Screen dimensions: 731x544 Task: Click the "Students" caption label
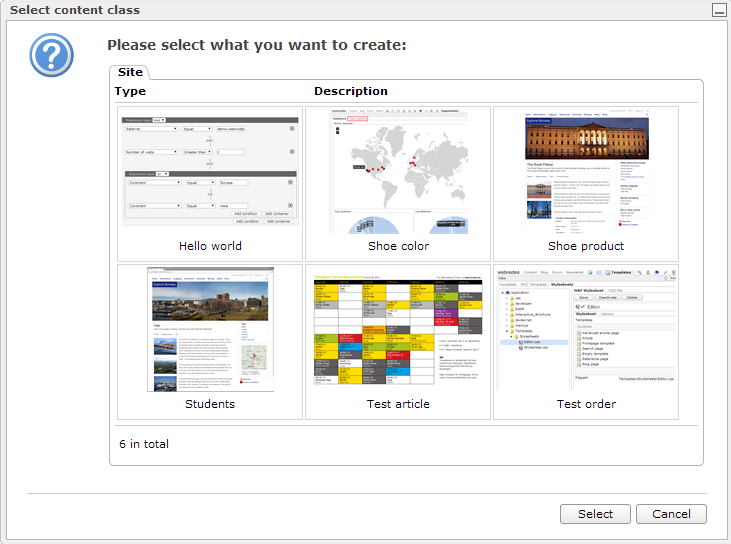click(x=210, y=404)
